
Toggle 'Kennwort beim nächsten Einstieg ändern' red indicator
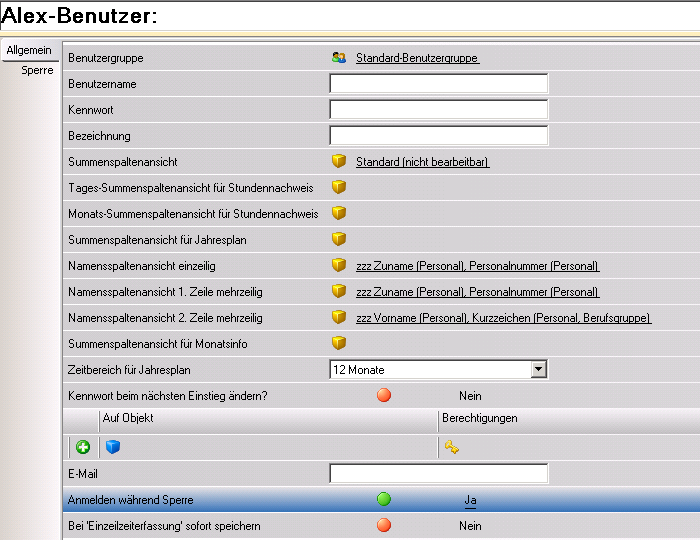(383, 395)
